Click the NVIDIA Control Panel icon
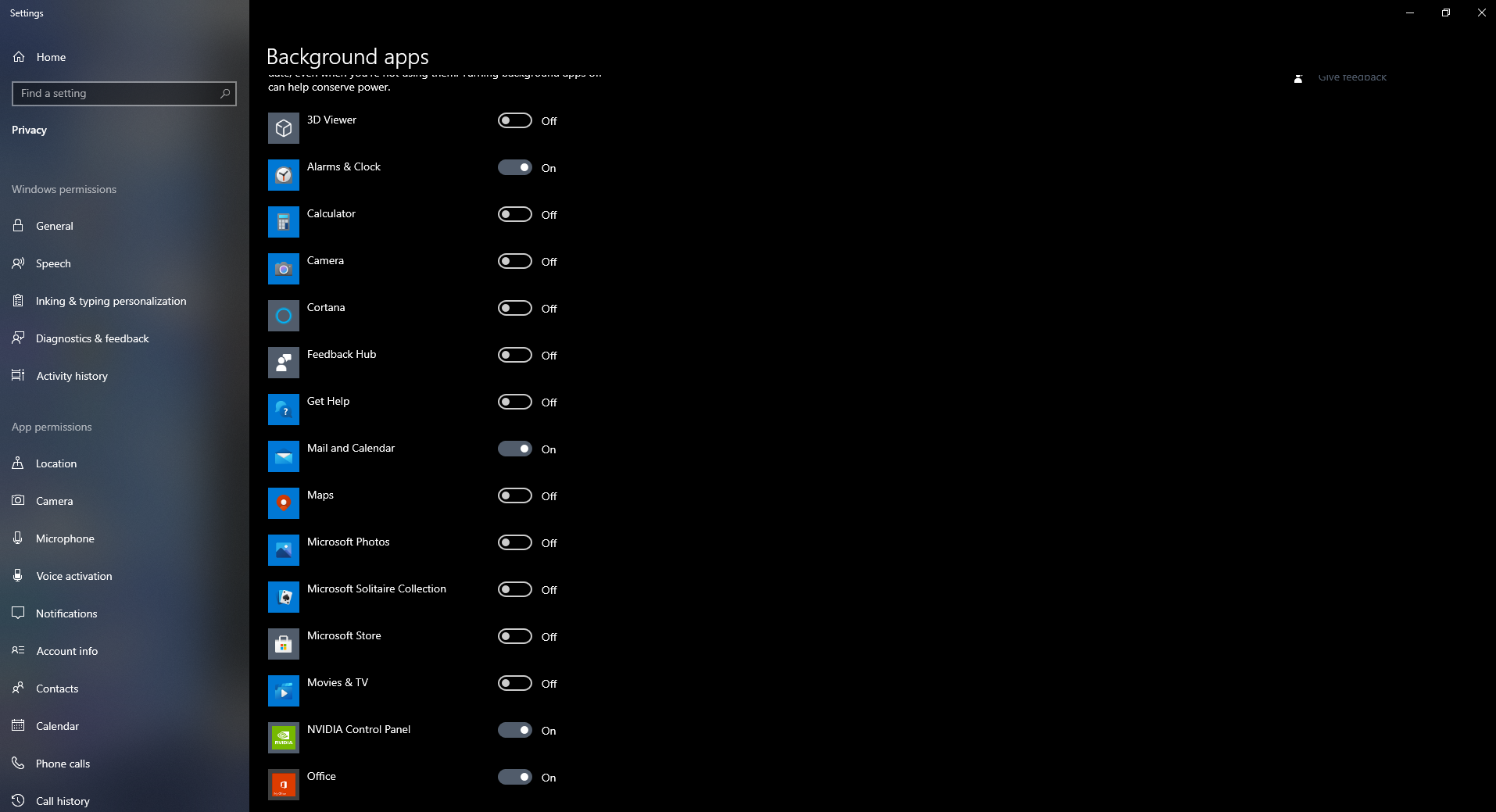This screenshot has width=1496, height=812. pyautogui.click(x=284, y=738)
